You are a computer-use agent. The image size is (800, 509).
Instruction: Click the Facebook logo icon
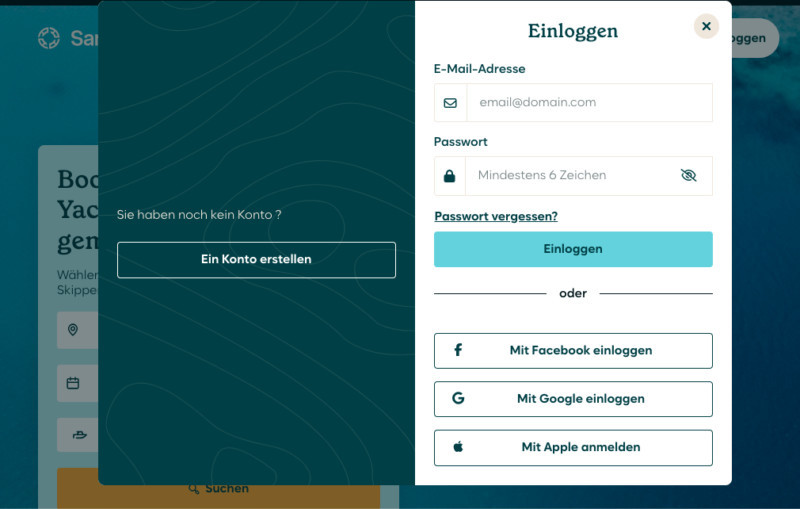tap(458, 350)
